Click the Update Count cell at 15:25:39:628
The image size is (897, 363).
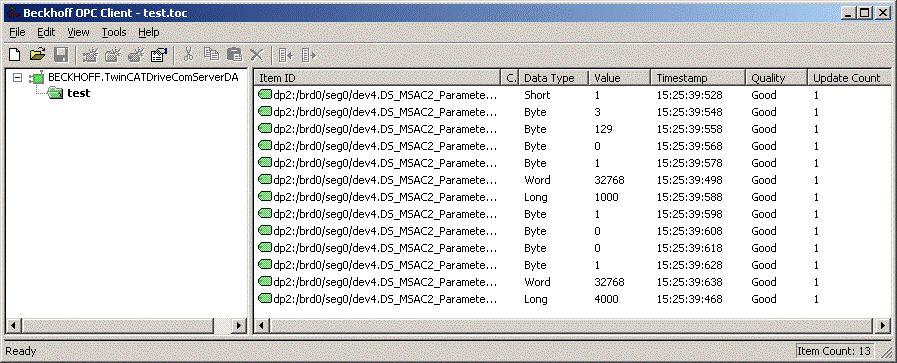(x=816, y=265)
